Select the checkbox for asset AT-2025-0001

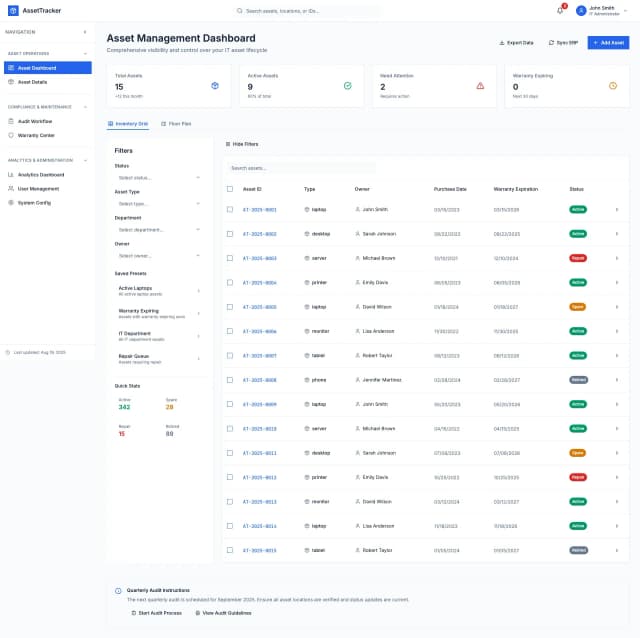(x=230, y=210)
